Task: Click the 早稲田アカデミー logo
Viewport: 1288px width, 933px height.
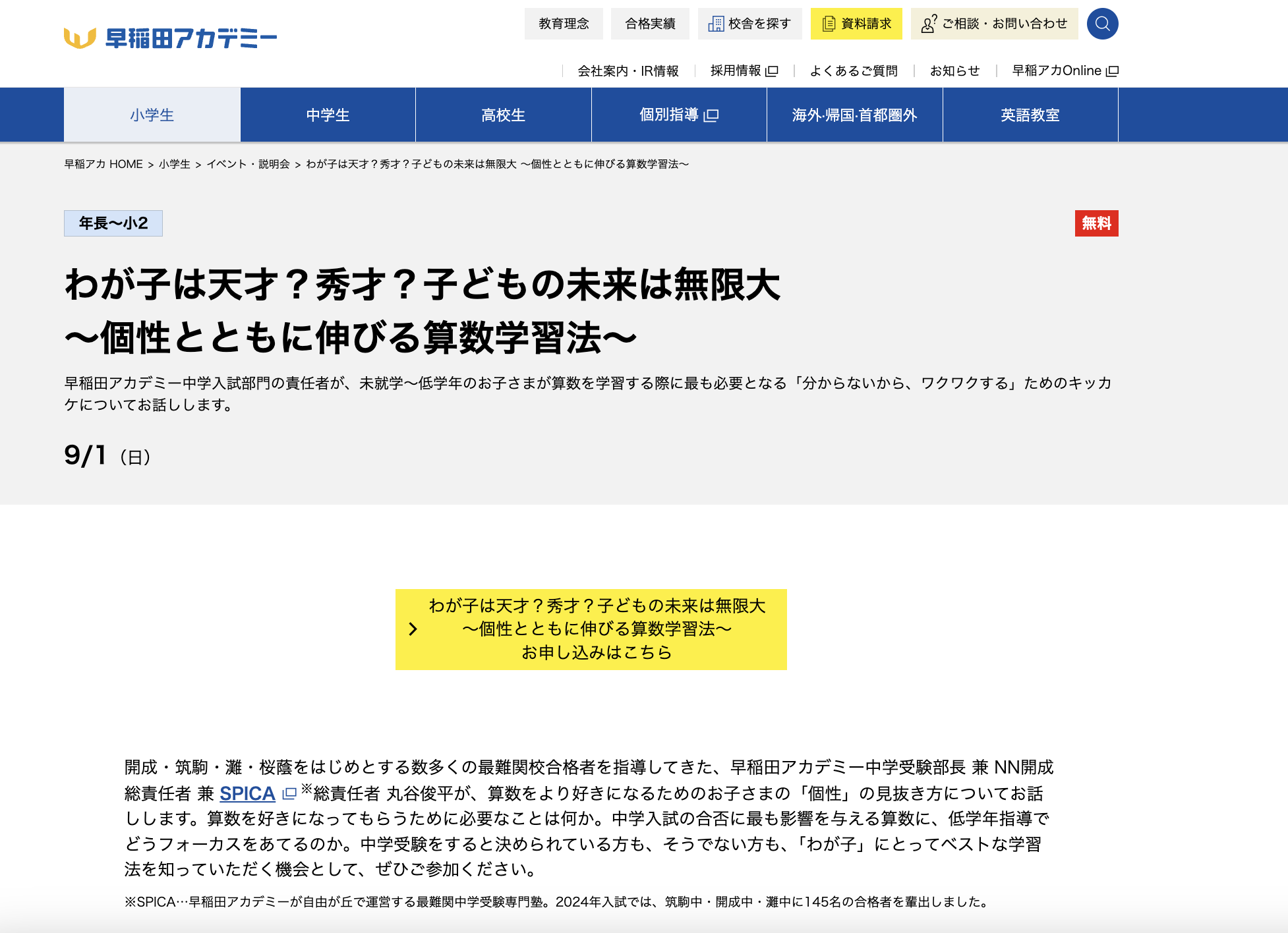Action: tap(169, 38)
